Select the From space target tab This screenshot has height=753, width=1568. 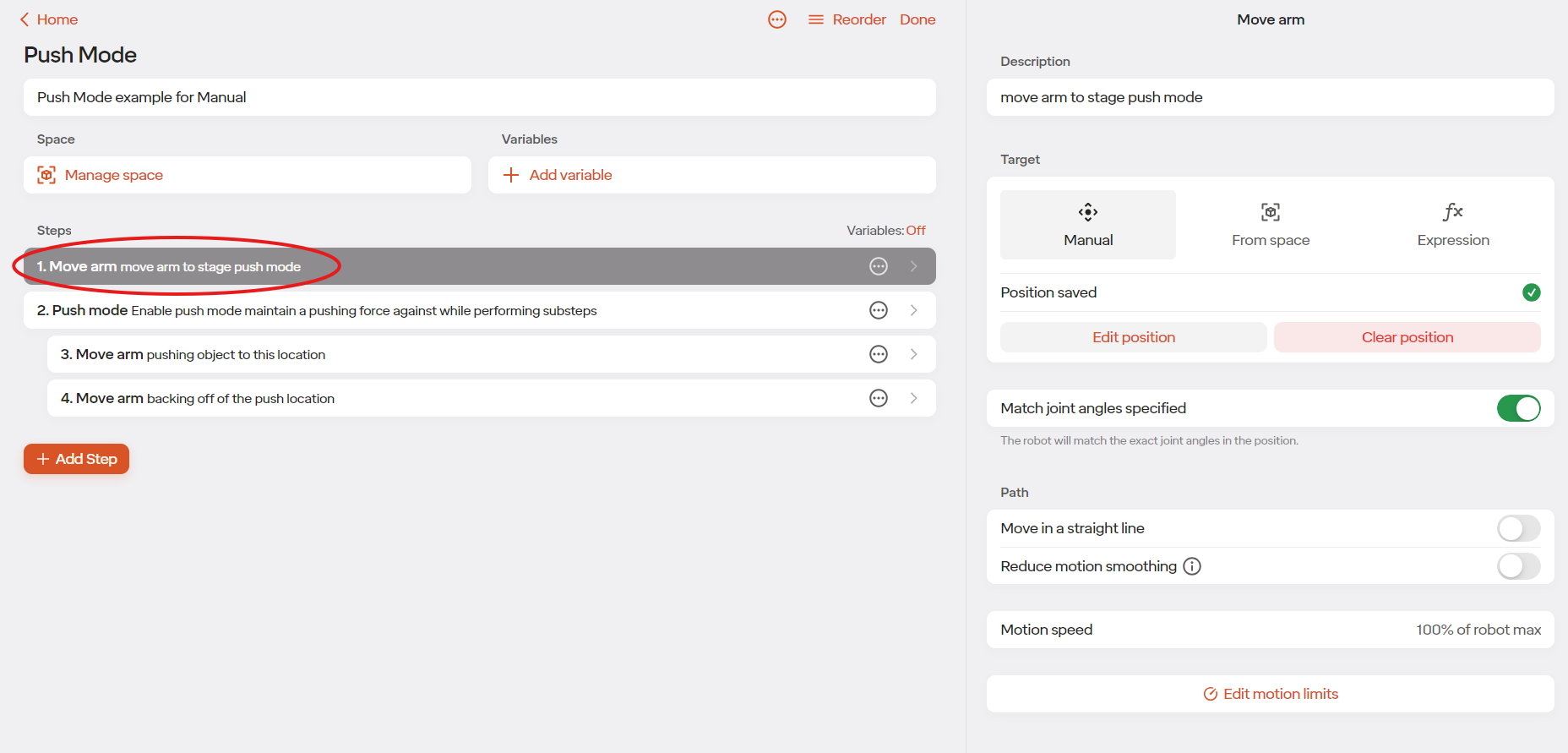1271,225
